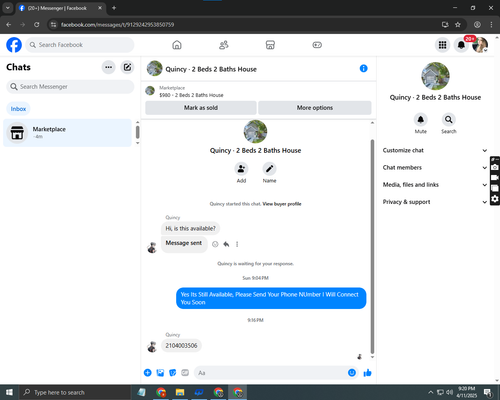Bookmark this page with star icon
This screenshot has width=500, height=400.
pyautogui.click(x=458, y=25)
